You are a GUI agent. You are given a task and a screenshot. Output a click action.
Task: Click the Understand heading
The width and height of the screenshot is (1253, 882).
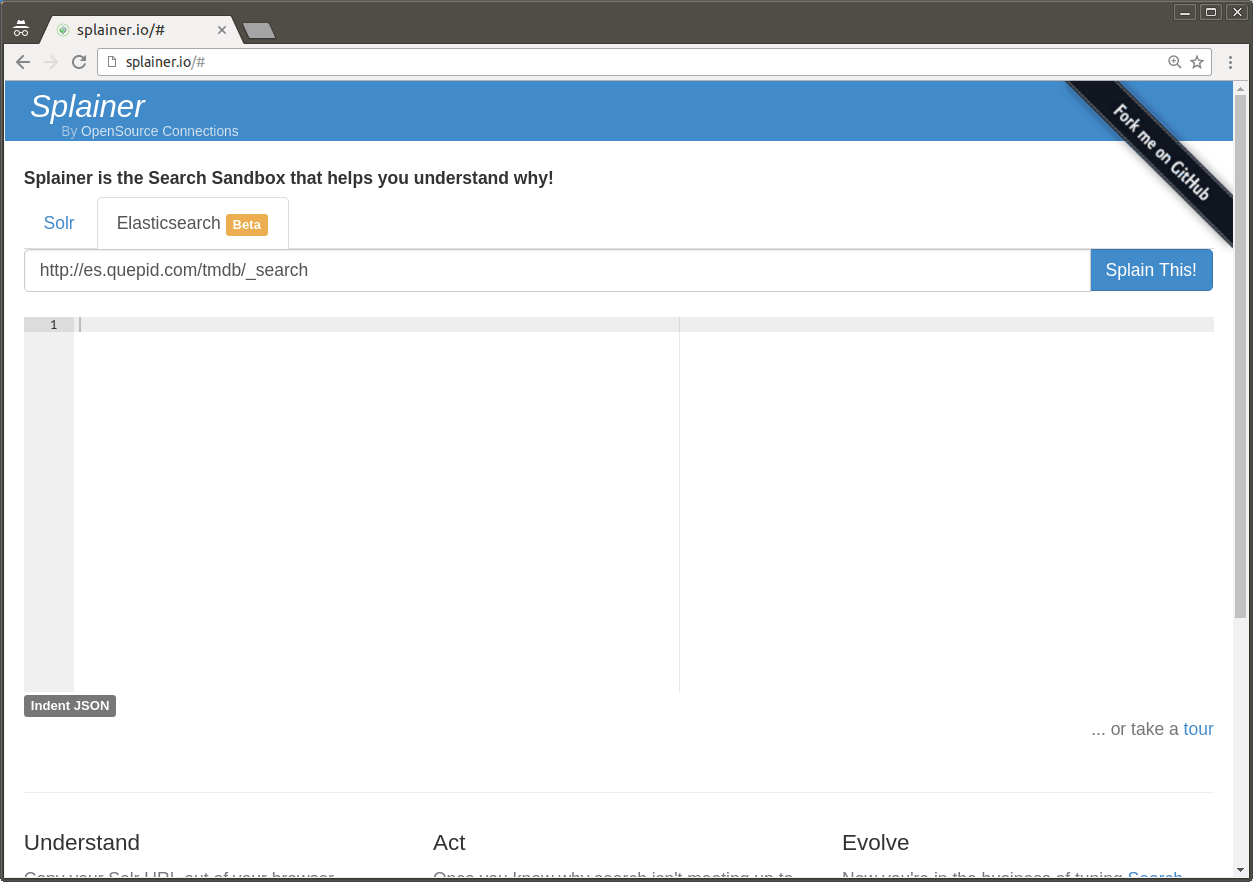pyautogui.click(x=82, y=843)
